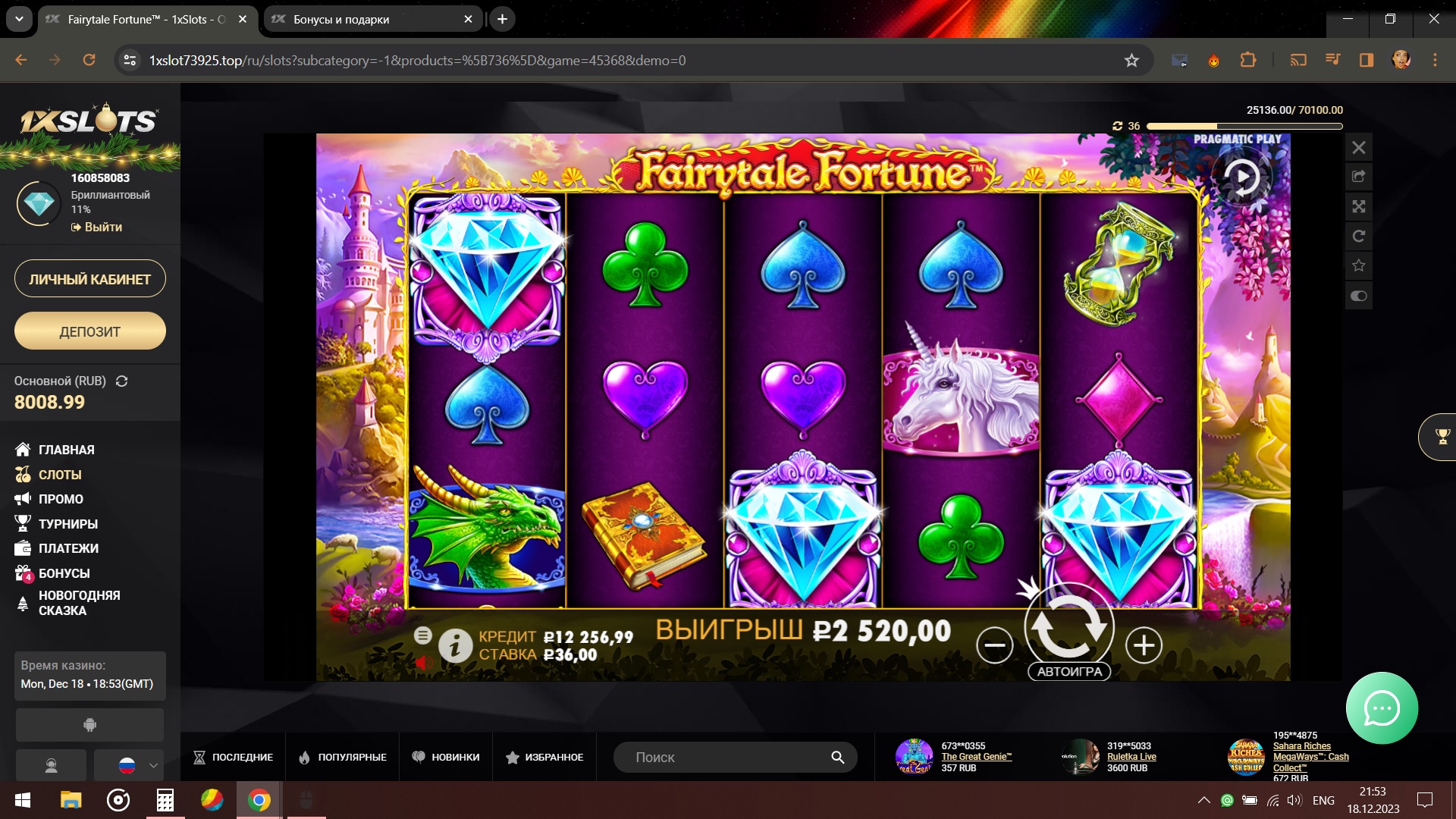
Task: Toggle the game sound speaker
Action: coord(423,663)
